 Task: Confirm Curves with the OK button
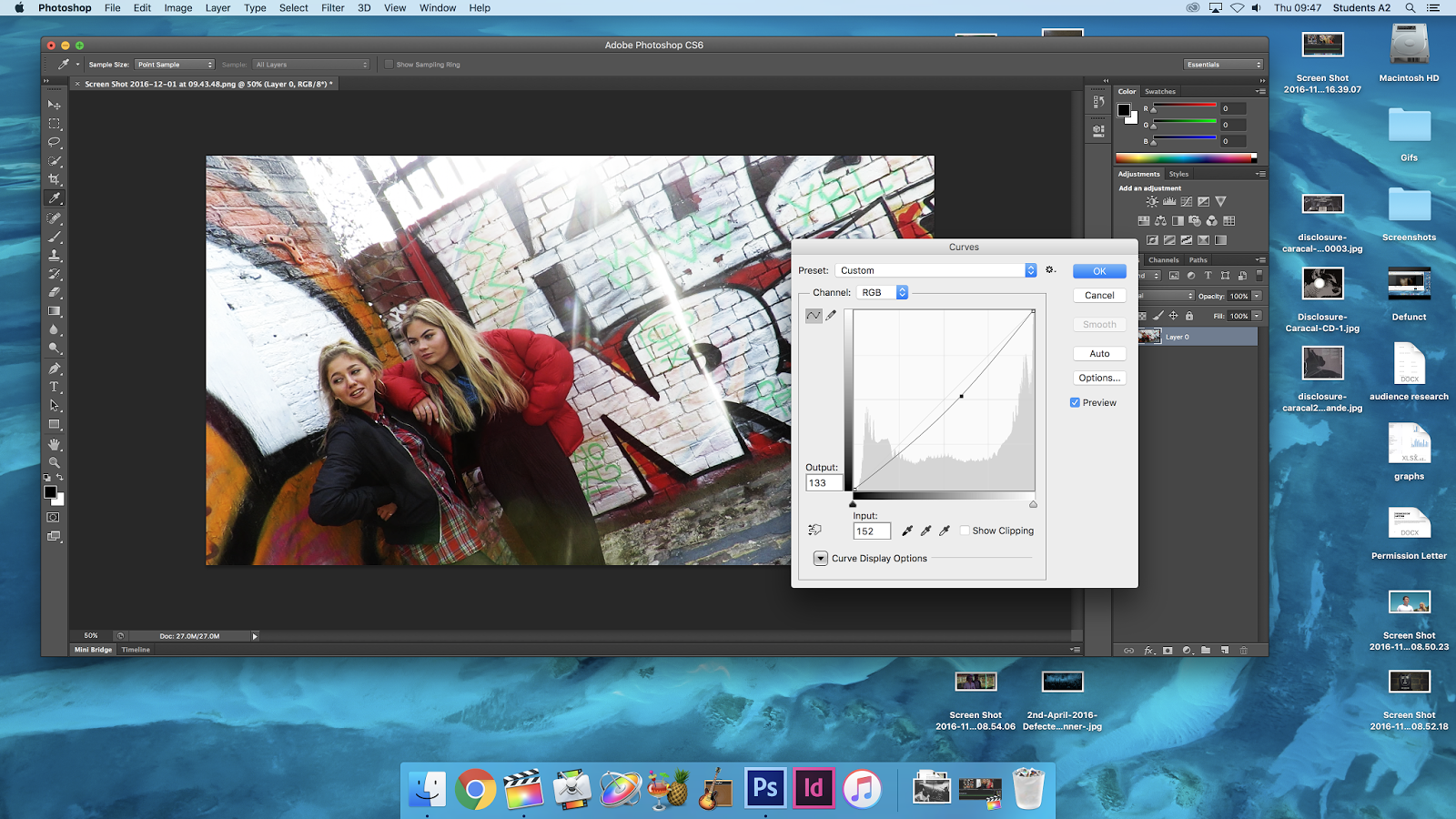pos(1099,271)
